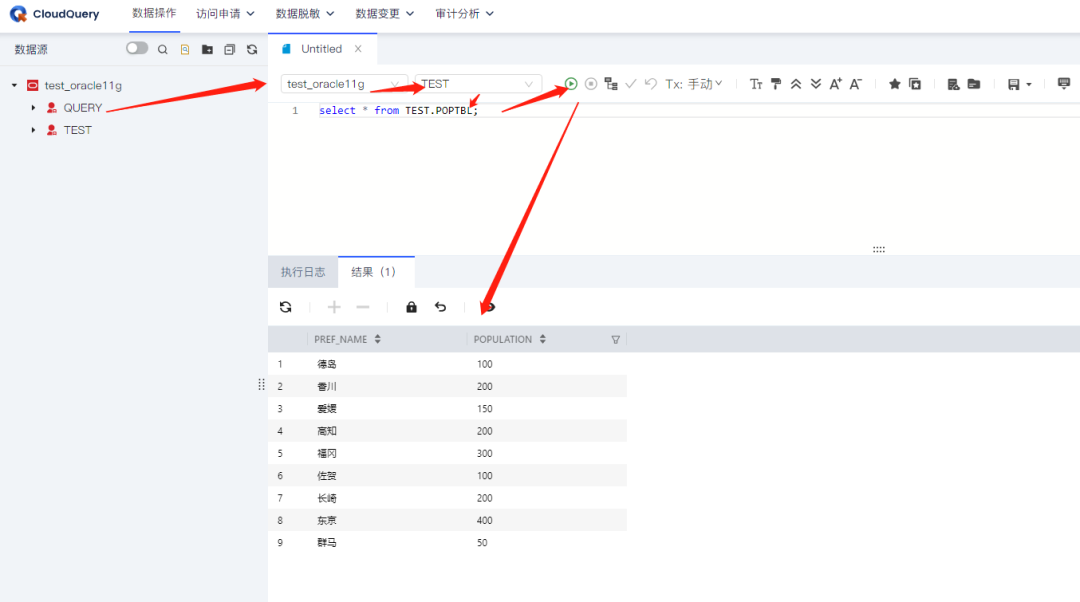Image resolution: width=1080 pixels, height=602 pixels.
Task: Expand the TEST schema in the sidebar
Action: click(x=33, y=129)
